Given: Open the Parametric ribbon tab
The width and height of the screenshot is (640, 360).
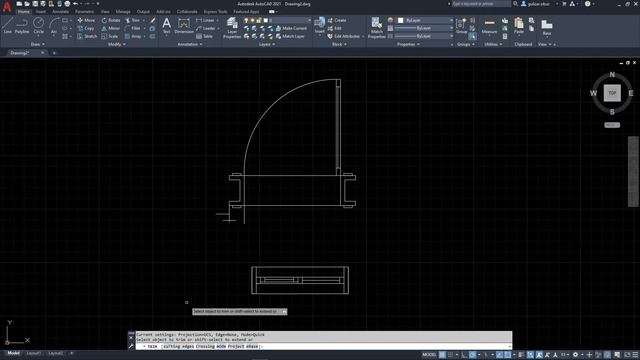Looking at the screenshot, I should [x=84, y=12].
